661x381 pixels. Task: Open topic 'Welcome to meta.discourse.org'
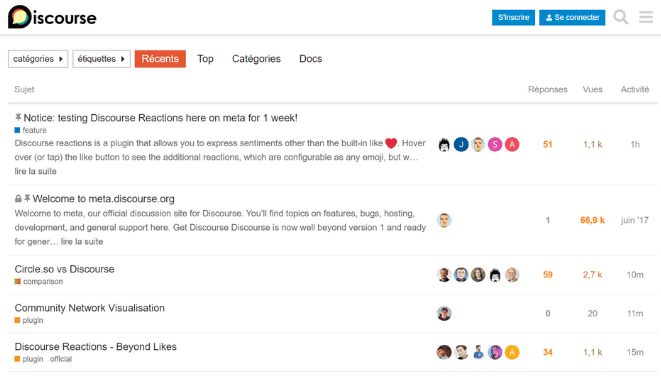pos(104,199)
